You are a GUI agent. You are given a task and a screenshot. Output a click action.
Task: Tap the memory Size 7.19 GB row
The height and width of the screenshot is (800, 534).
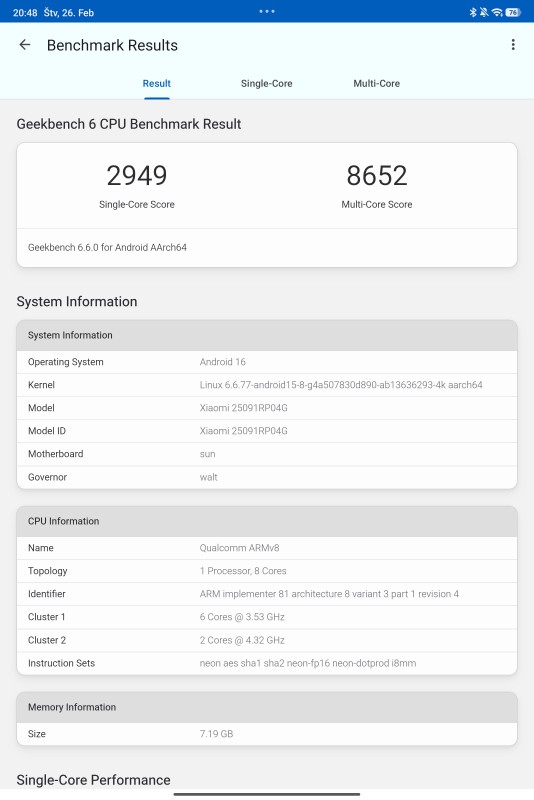pos(267,734)
